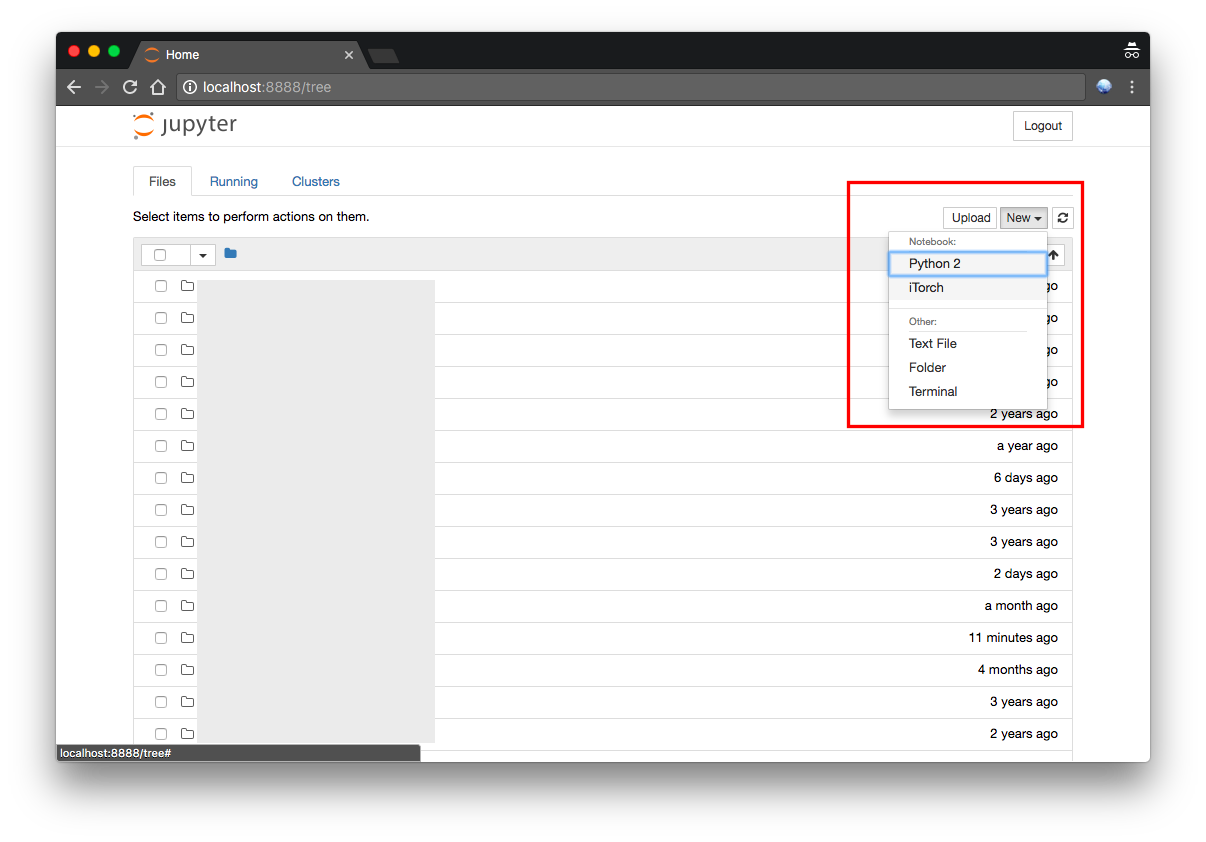
Task: Open the Clusters tab
Action: [x=316, y=182]
